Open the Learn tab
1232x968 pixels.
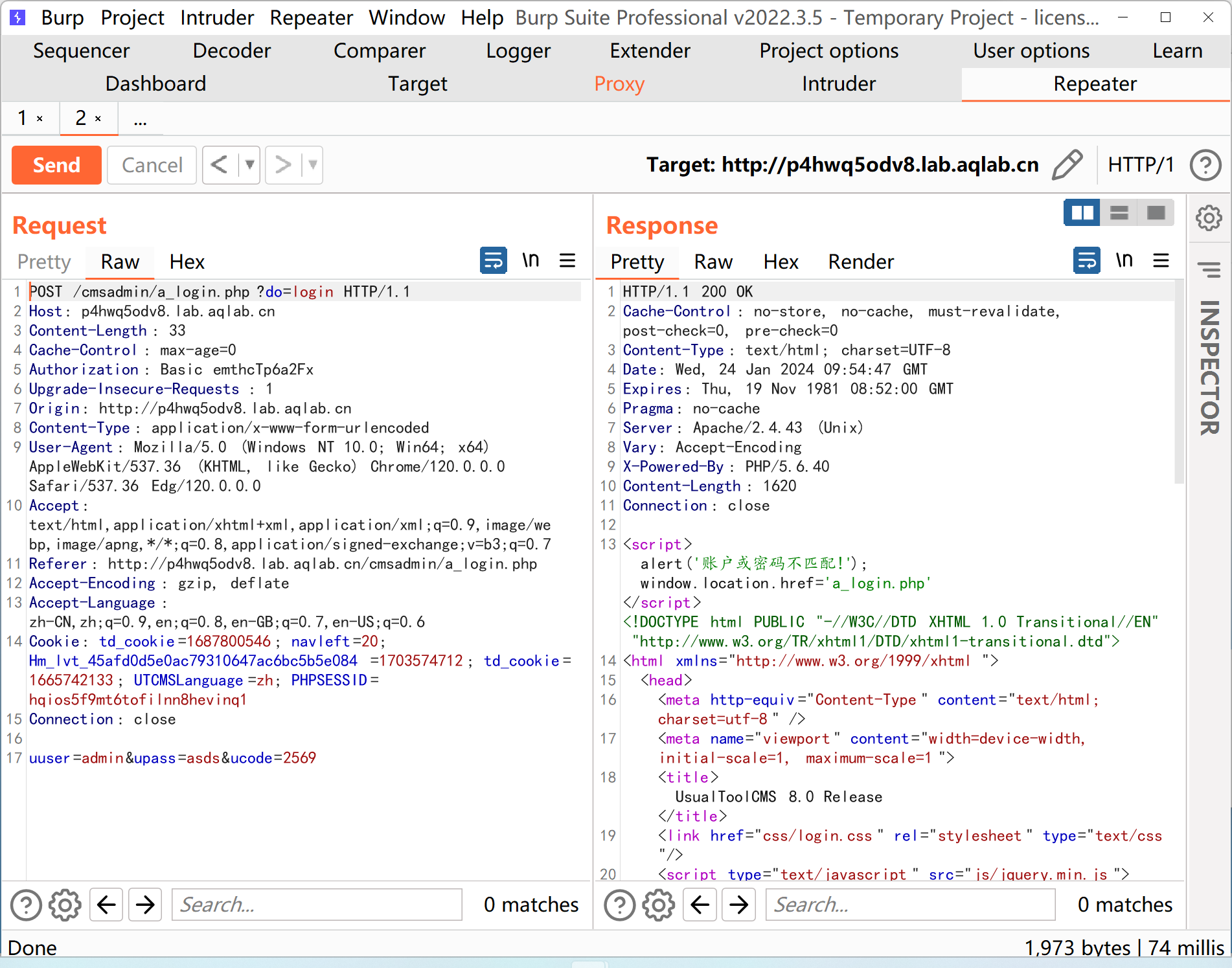coord(1177,51)
